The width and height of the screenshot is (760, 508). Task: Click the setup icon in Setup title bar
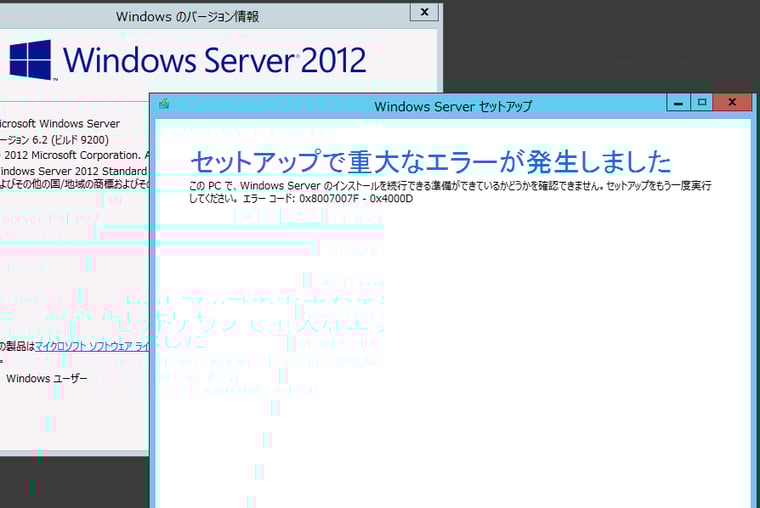[x=164, y=103]
